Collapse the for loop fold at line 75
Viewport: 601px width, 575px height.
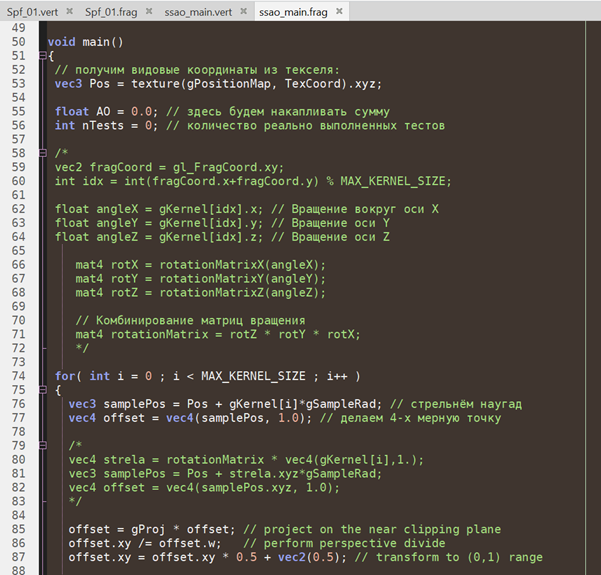click(42, 390)
